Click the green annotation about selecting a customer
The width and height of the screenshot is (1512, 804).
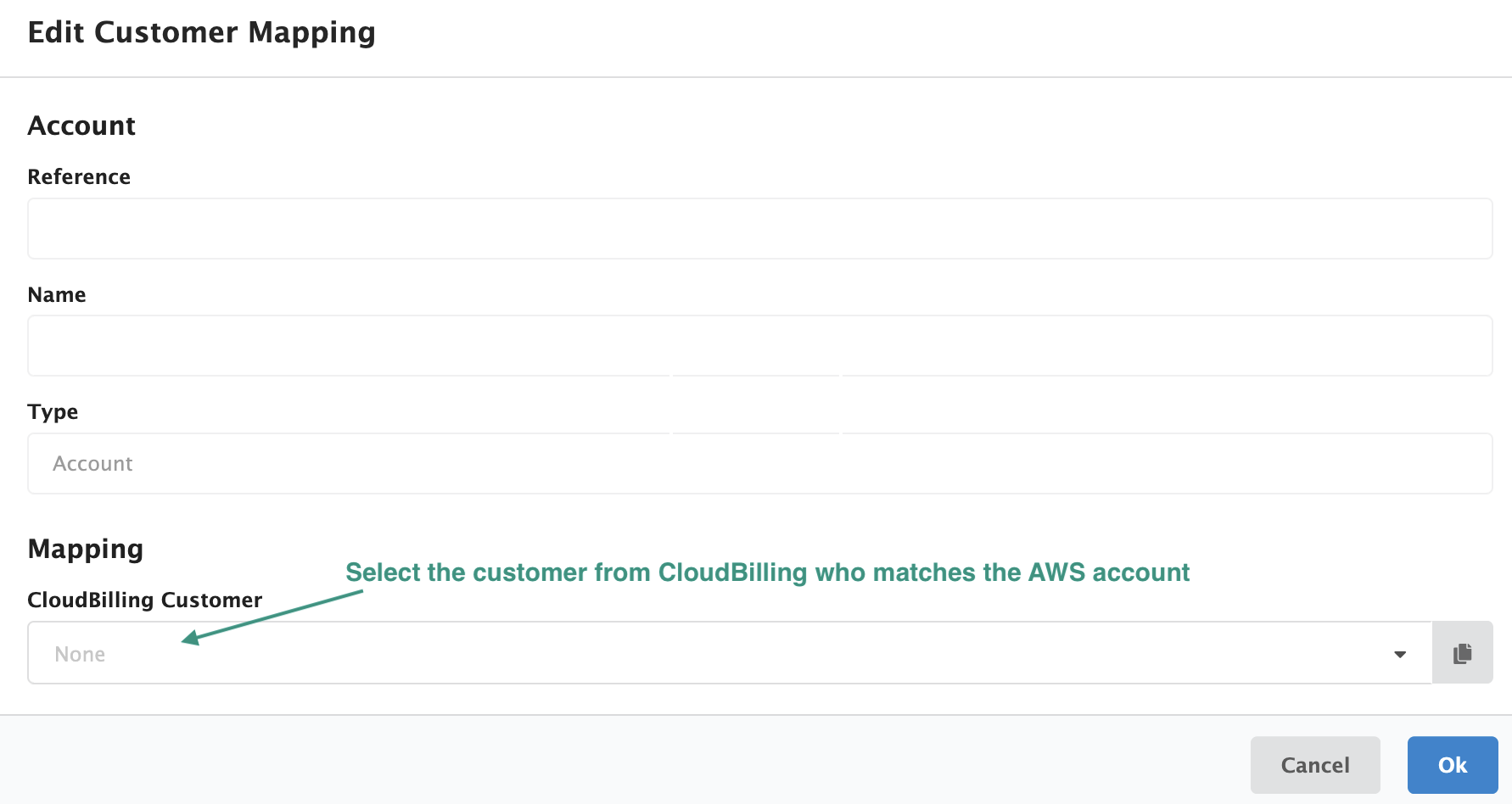tap(768, 572)
